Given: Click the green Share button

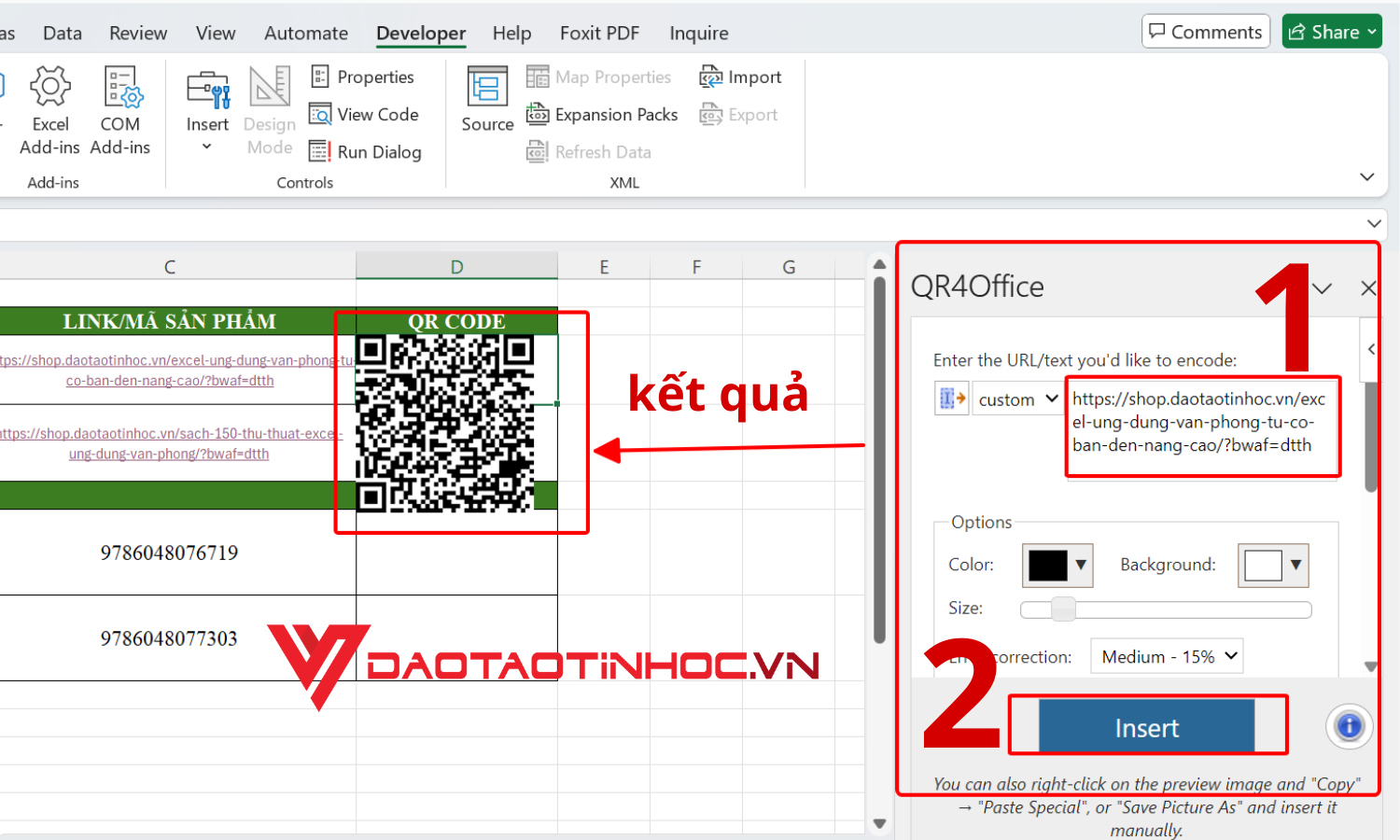Looking at the screenshot, I should [x=1332, y=31].
